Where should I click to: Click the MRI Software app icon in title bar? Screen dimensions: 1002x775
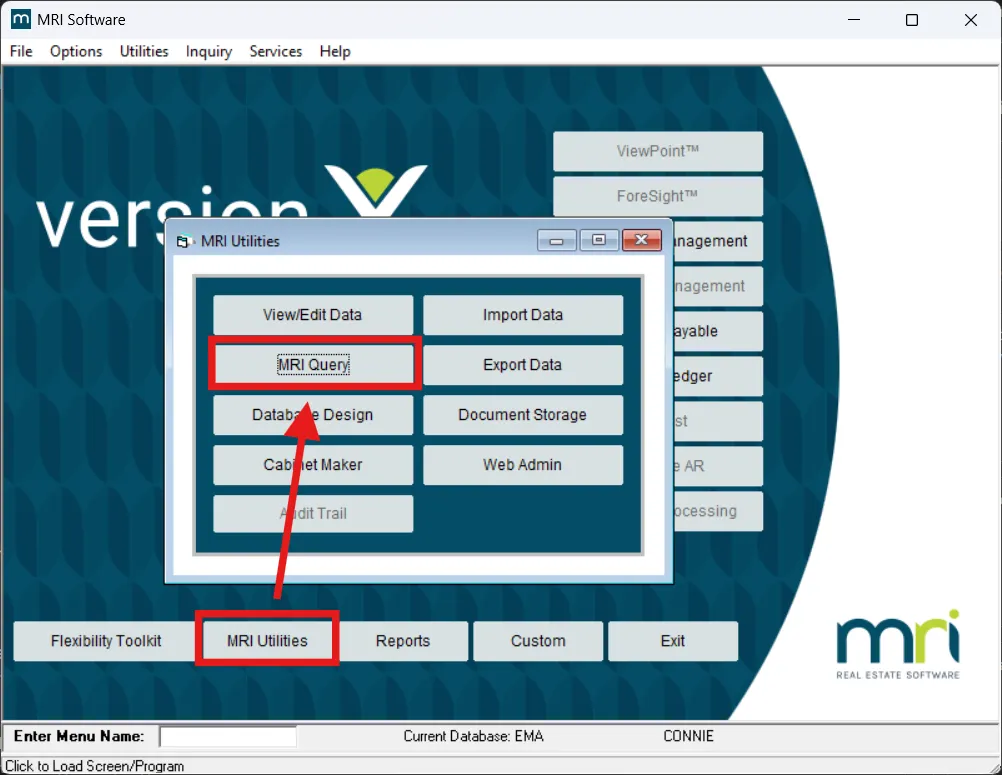click(20, 19)
